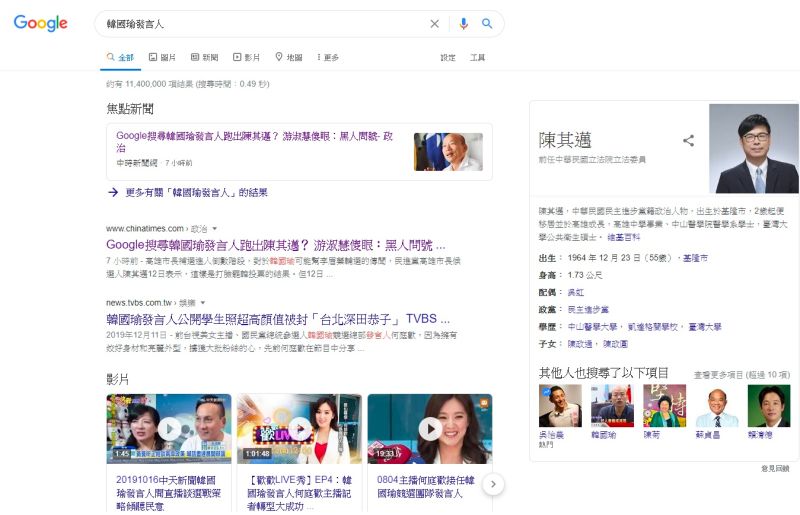Click the Google logo
The image size is (800, 515).
coord(40,23)
